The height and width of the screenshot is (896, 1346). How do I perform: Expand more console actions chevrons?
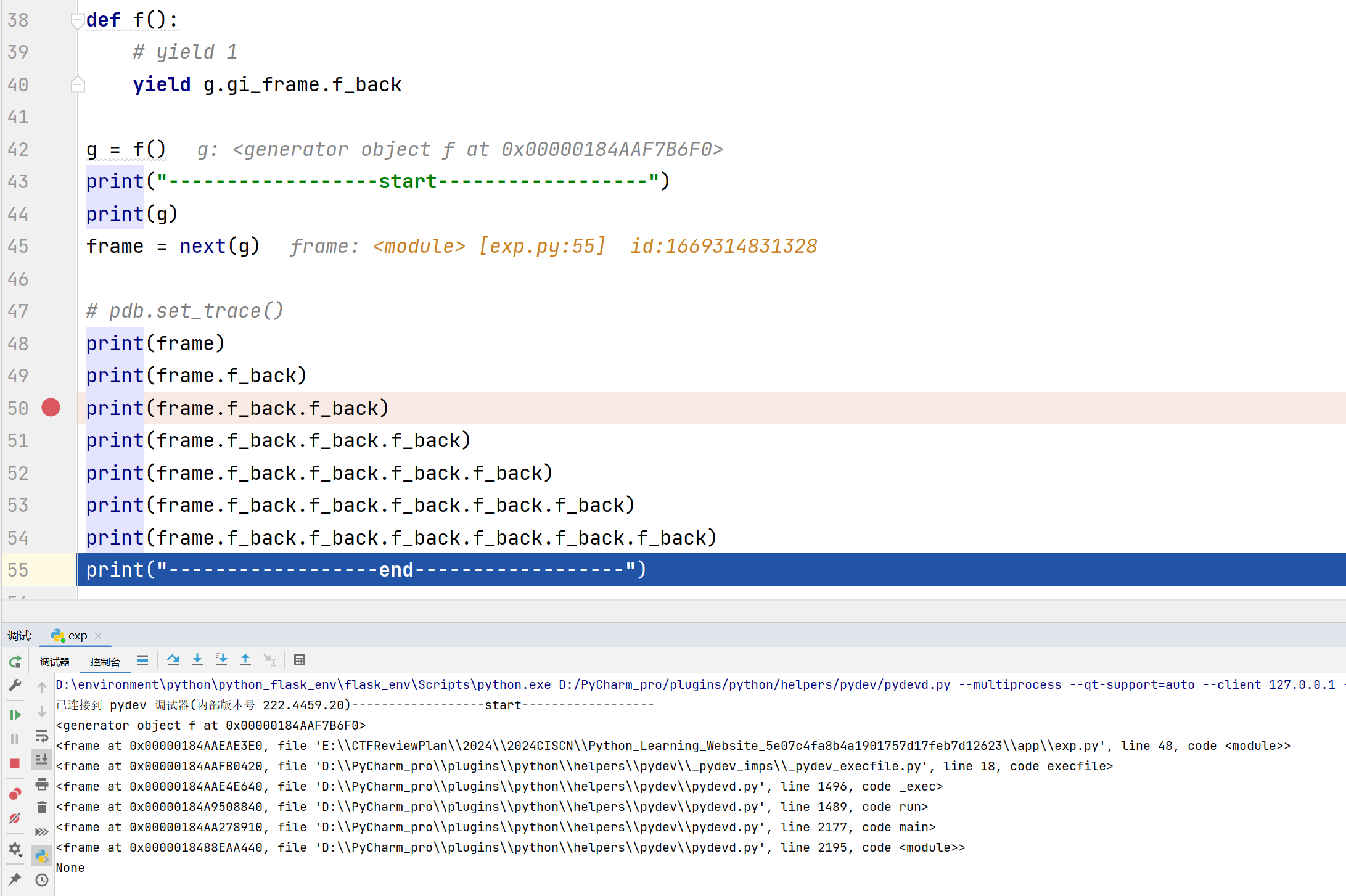click(42, 832)
